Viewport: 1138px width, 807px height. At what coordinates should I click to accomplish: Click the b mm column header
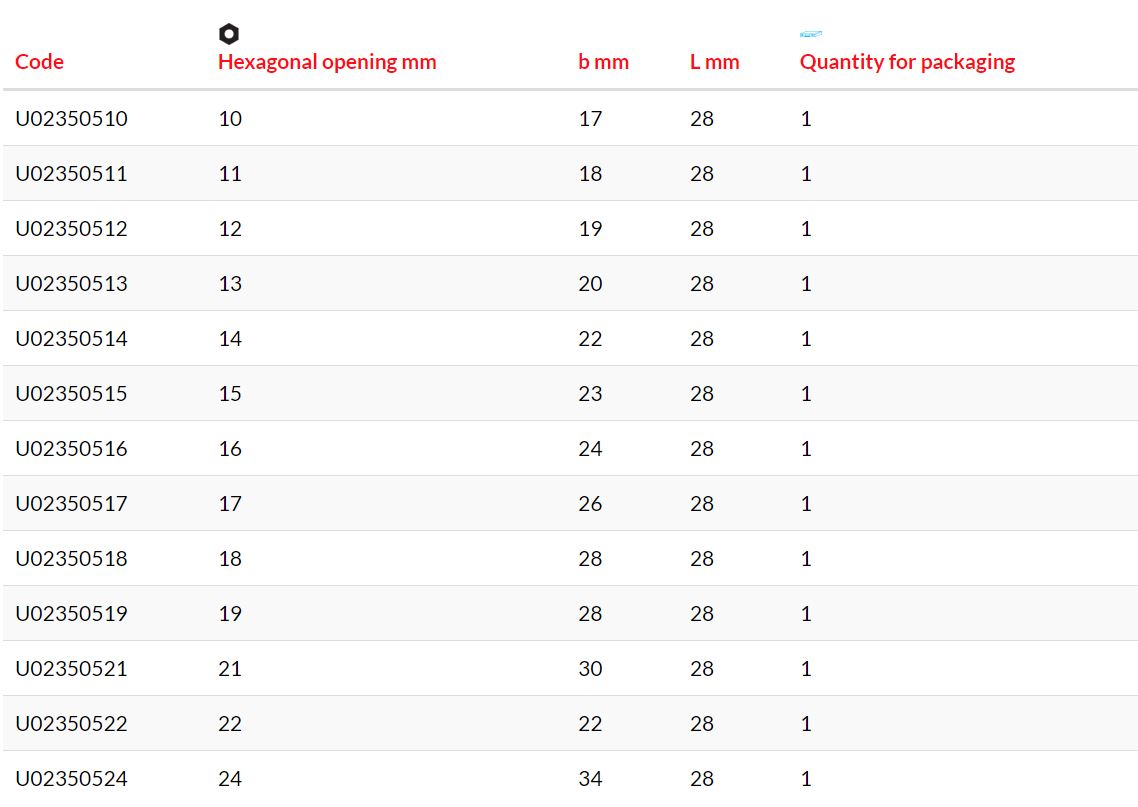[604, 62]
